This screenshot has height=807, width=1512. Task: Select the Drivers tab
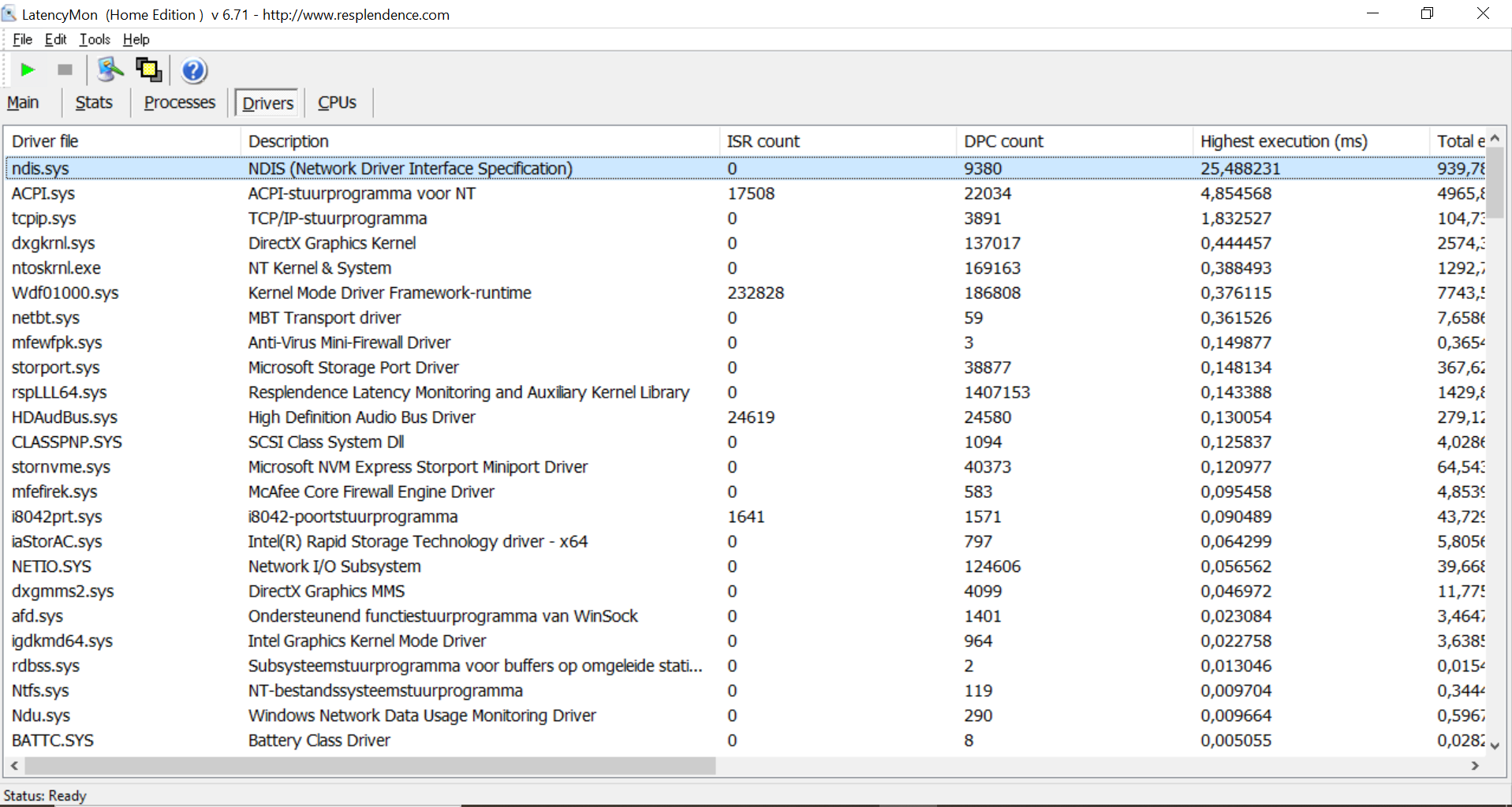tap(267, 103)
